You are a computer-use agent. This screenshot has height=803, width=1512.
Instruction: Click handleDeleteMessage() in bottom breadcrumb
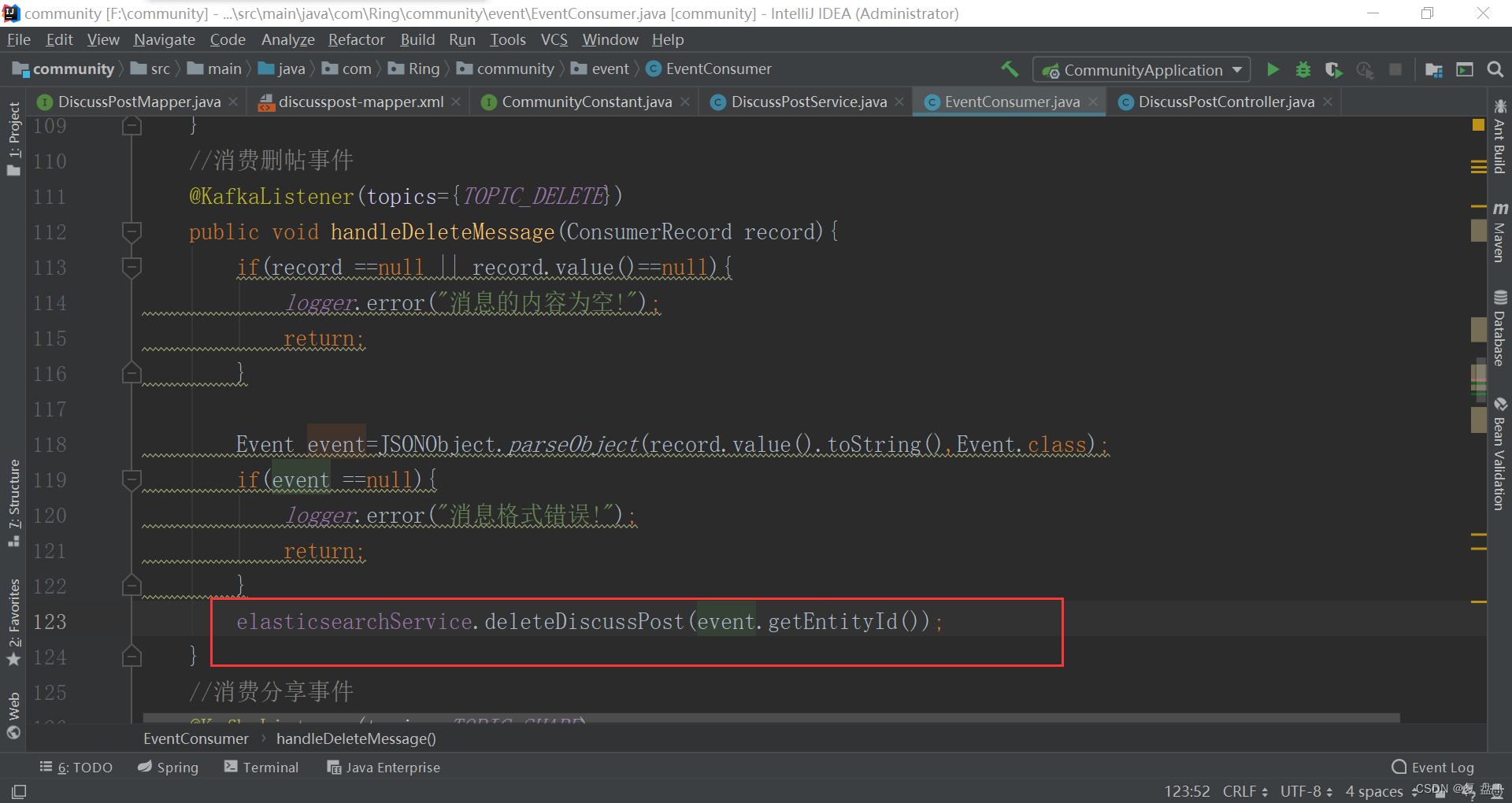(356, 738)
